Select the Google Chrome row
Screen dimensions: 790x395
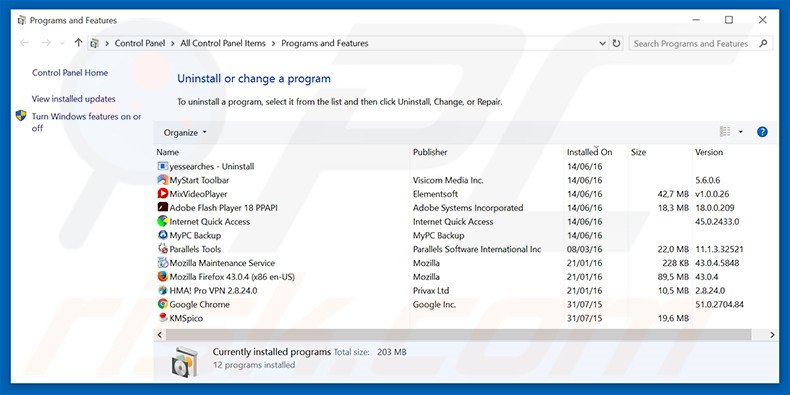point(466,304)
